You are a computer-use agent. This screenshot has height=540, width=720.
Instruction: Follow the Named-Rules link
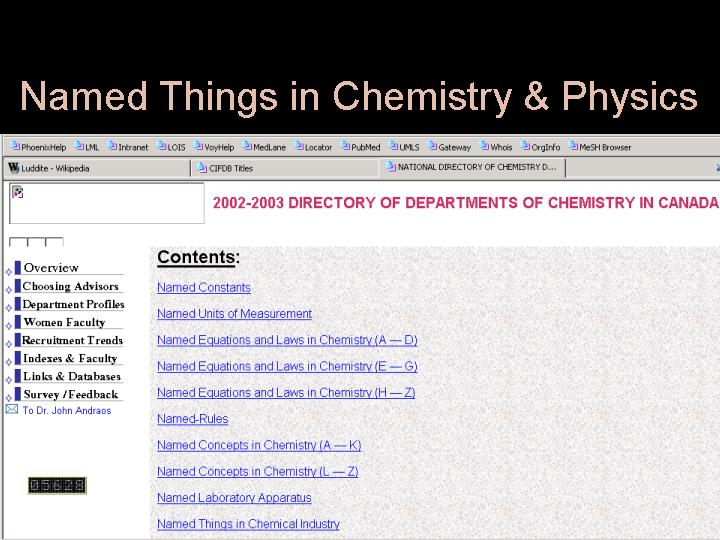pos(192,419)
